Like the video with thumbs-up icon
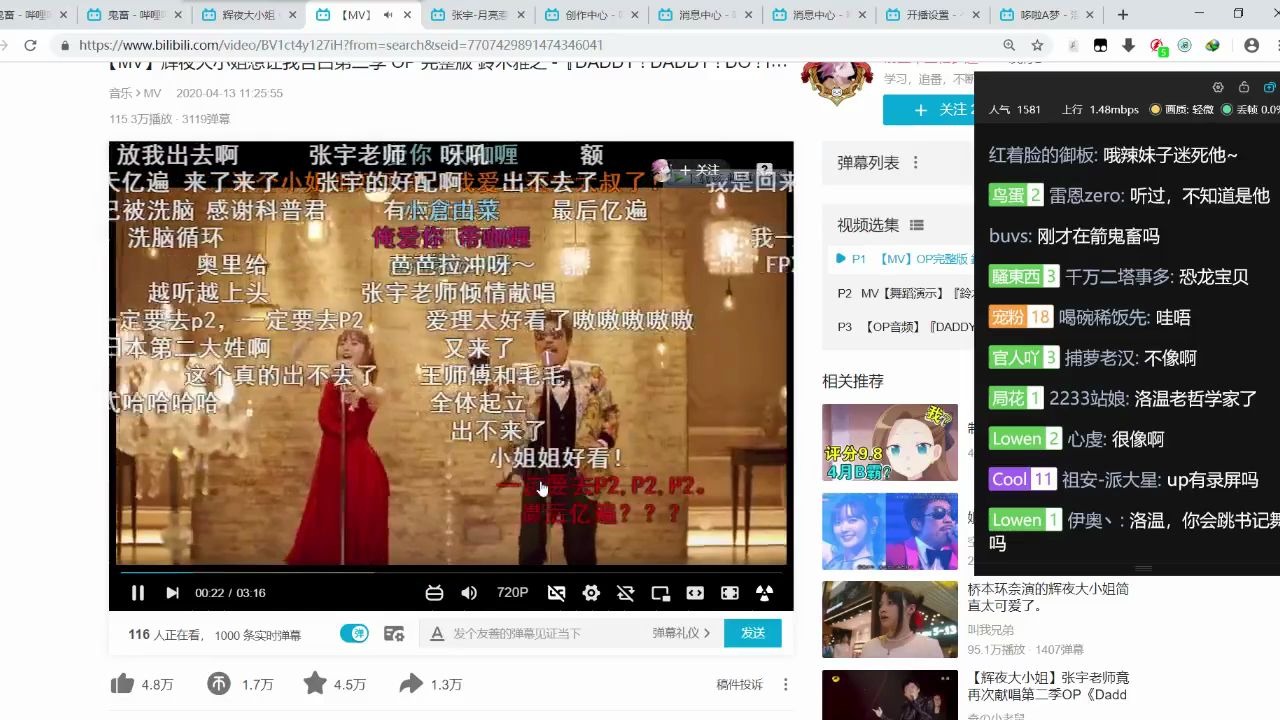The height and width of the screenshot is (720, 1280). 122,684
